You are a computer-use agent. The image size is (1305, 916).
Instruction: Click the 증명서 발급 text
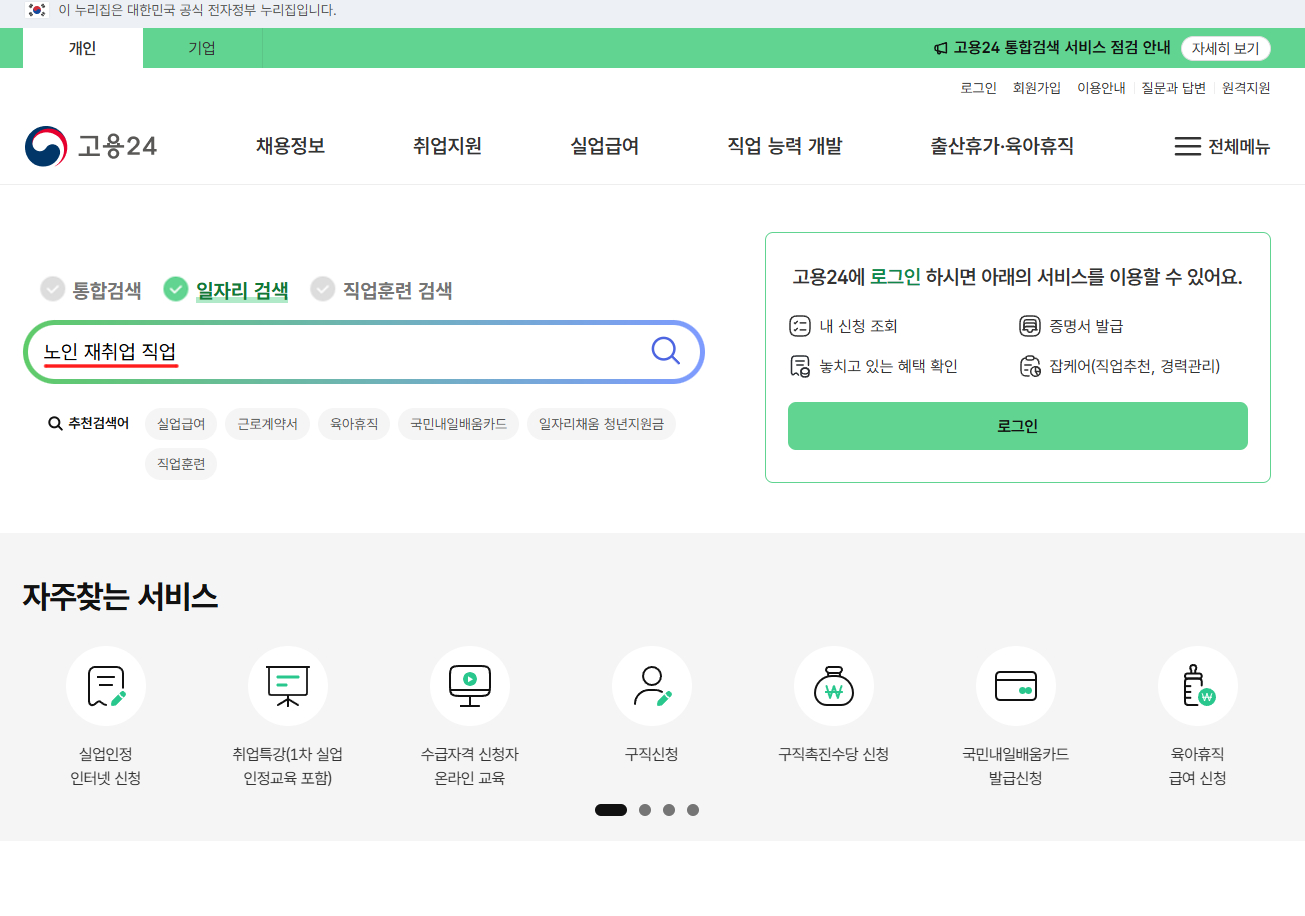coord(1086,326)
